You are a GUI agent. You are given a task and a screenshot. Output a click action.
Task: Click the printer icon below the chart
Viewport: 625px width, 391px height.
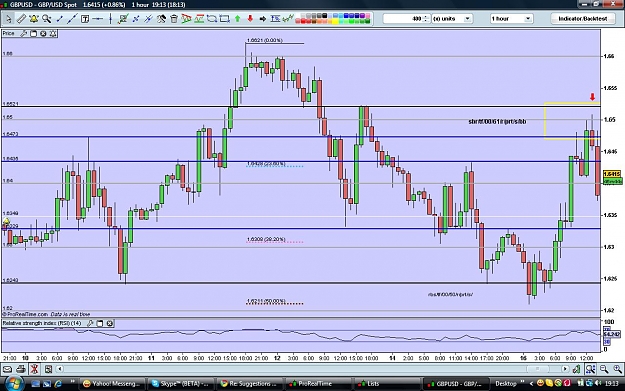[x=21, y=369]
